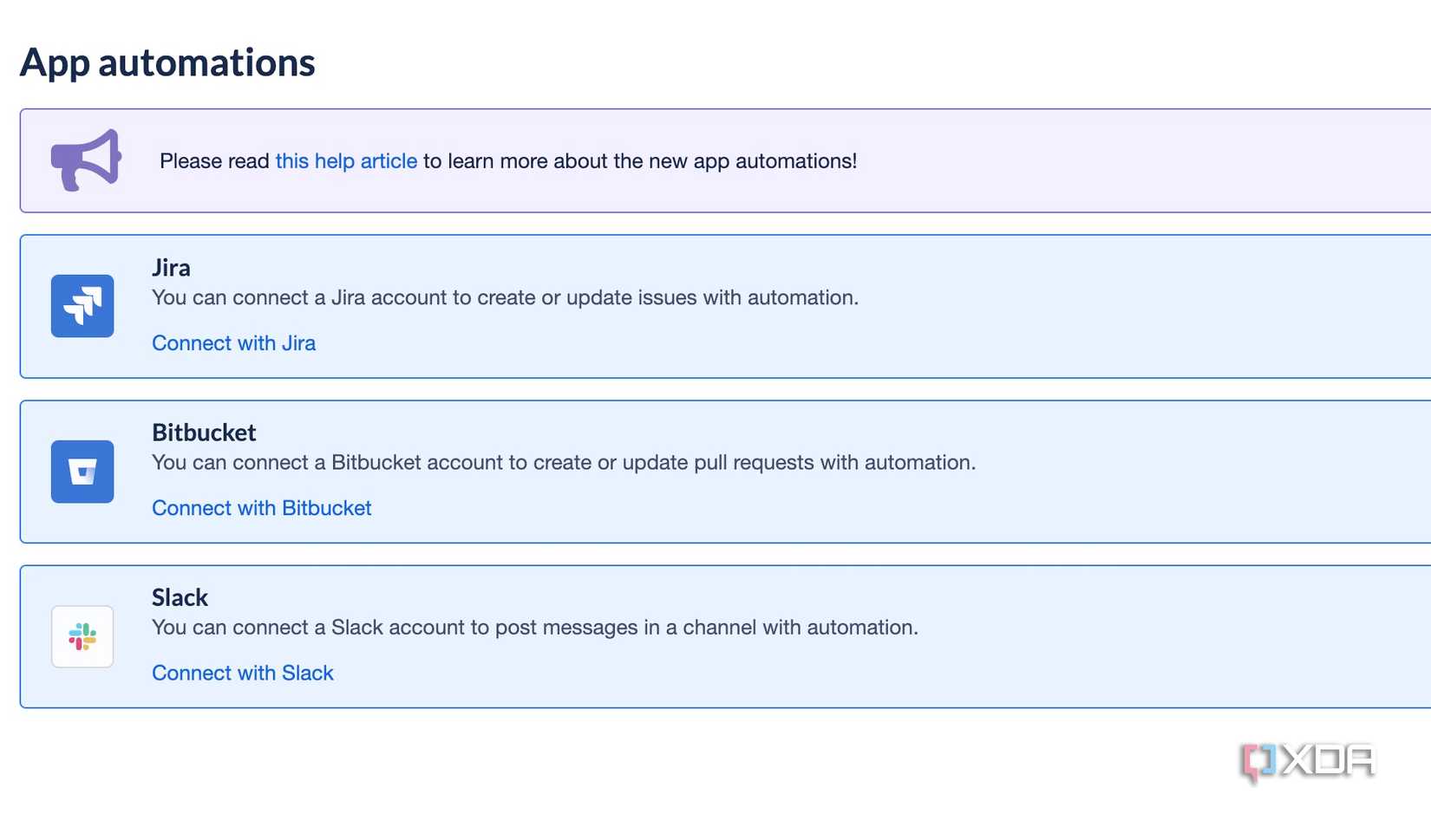Click the purple megaphone announcement icon
Image resolution: width=1431 pixels, height=840 pixels.
coord(86,160)
